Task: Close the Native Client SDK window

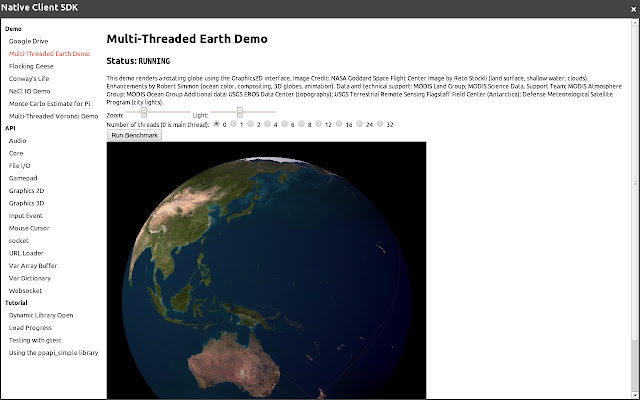Action: point(633,9)
